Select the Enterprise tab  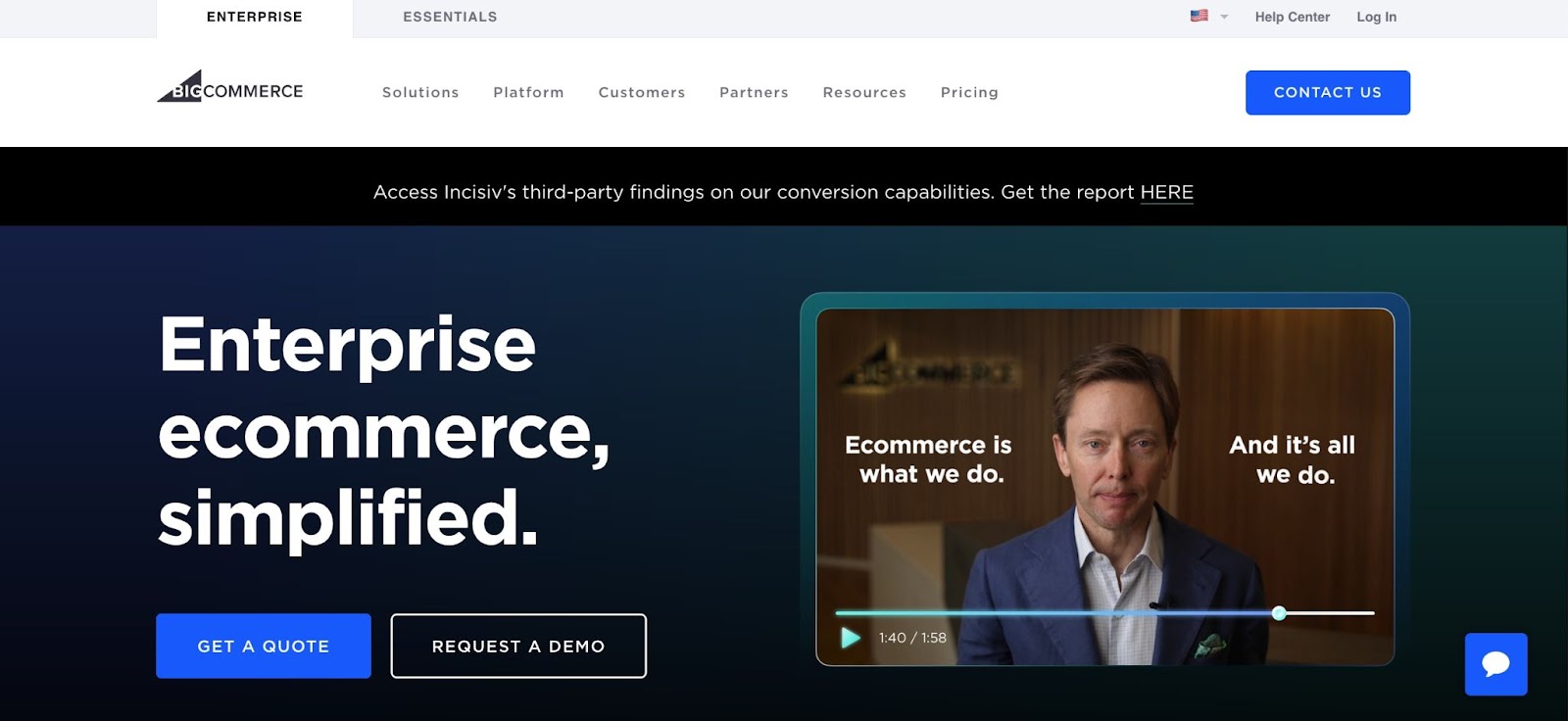[x=255, y=18]
